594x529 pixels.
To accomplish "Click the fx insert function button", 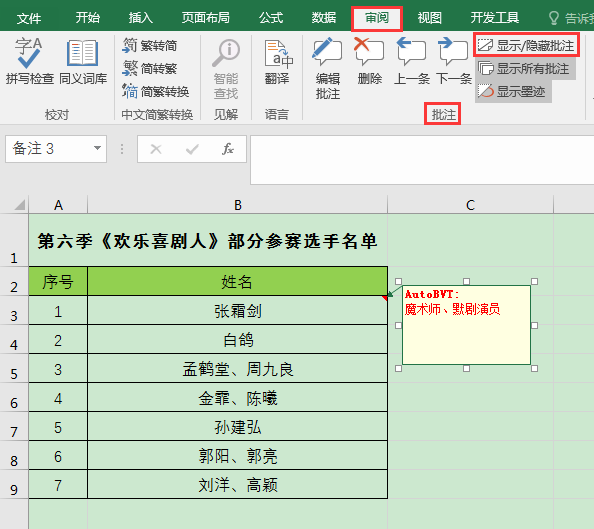I will click(x=228, y=149).
